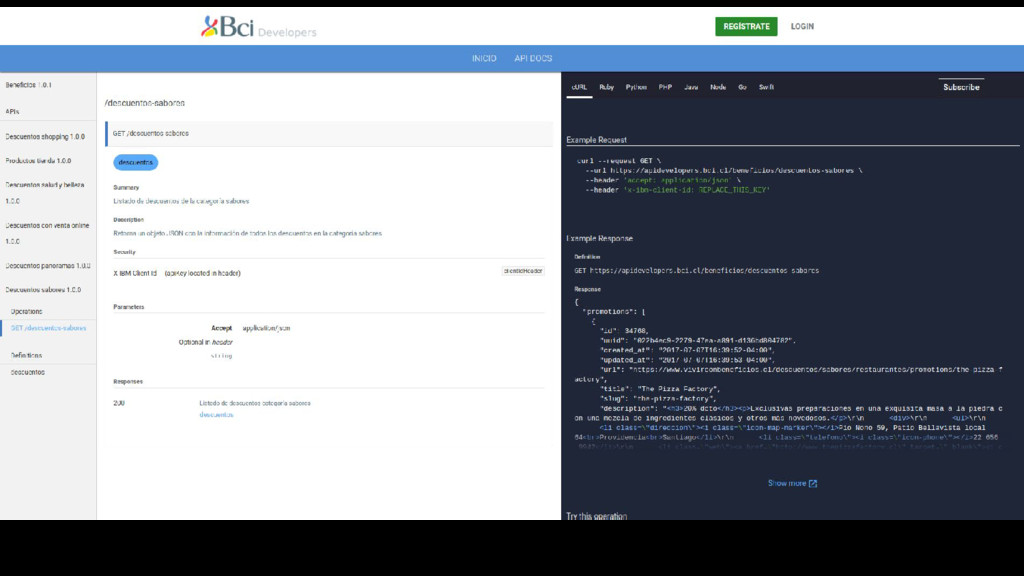Image resolution: width=1024 pixels, height=576 pixels.
Task: Collapse Descuentos sabores 1.0.0 in sidebar
Action: point(43,289)
